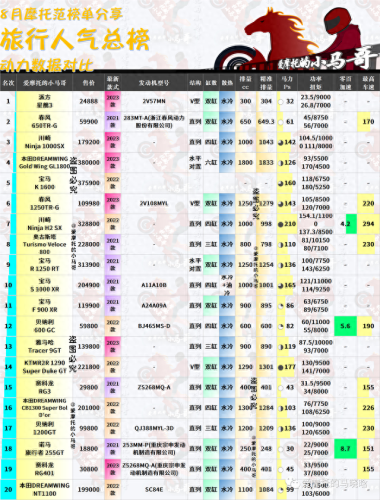This screenshot has height=500, width=380.
Task: Click the 水冷+油冷 cooling cell
Action: (x=227, y=285)
